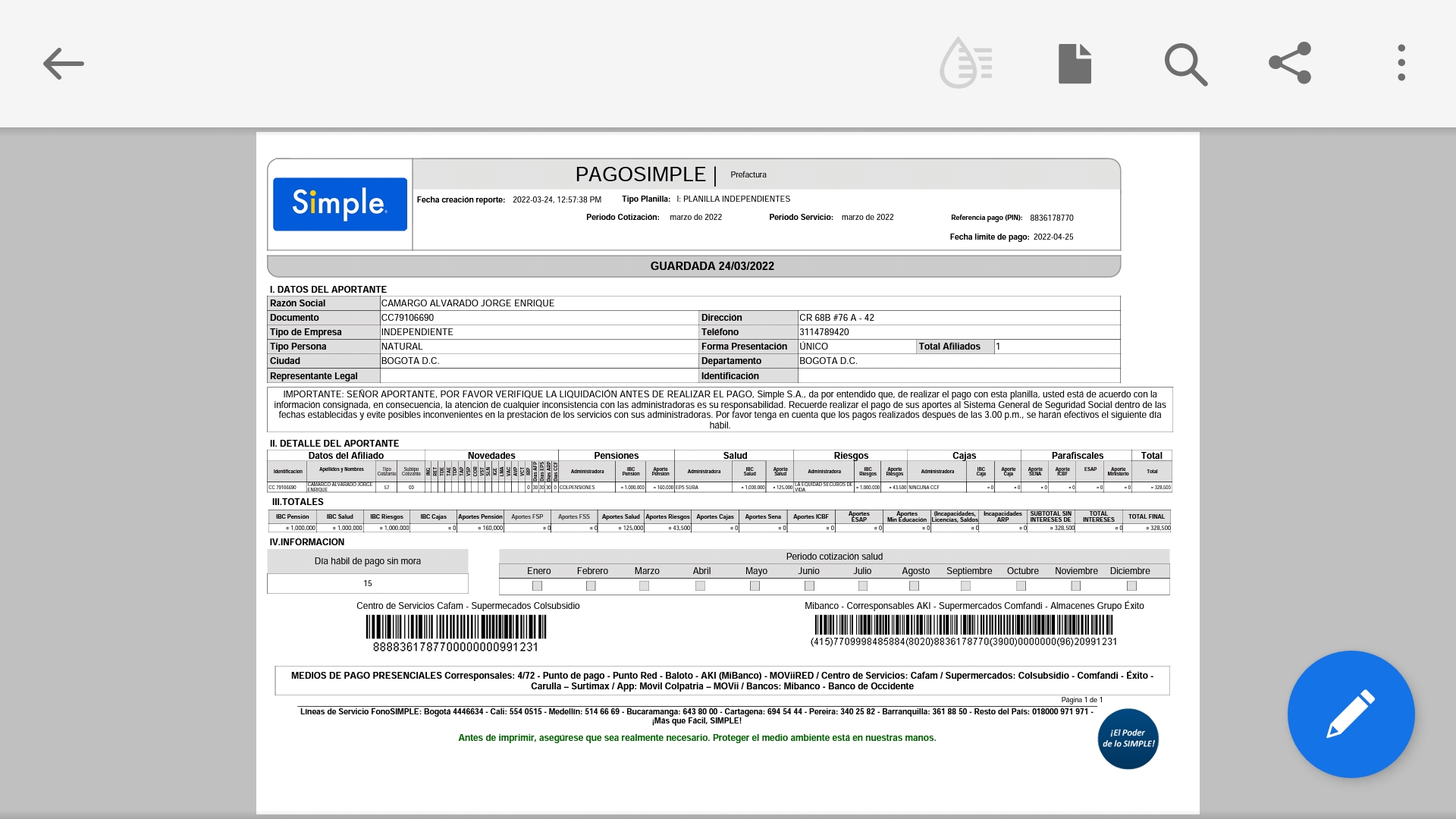Tap the back arrow icon

pyautogui.click(x=63, y=64)
